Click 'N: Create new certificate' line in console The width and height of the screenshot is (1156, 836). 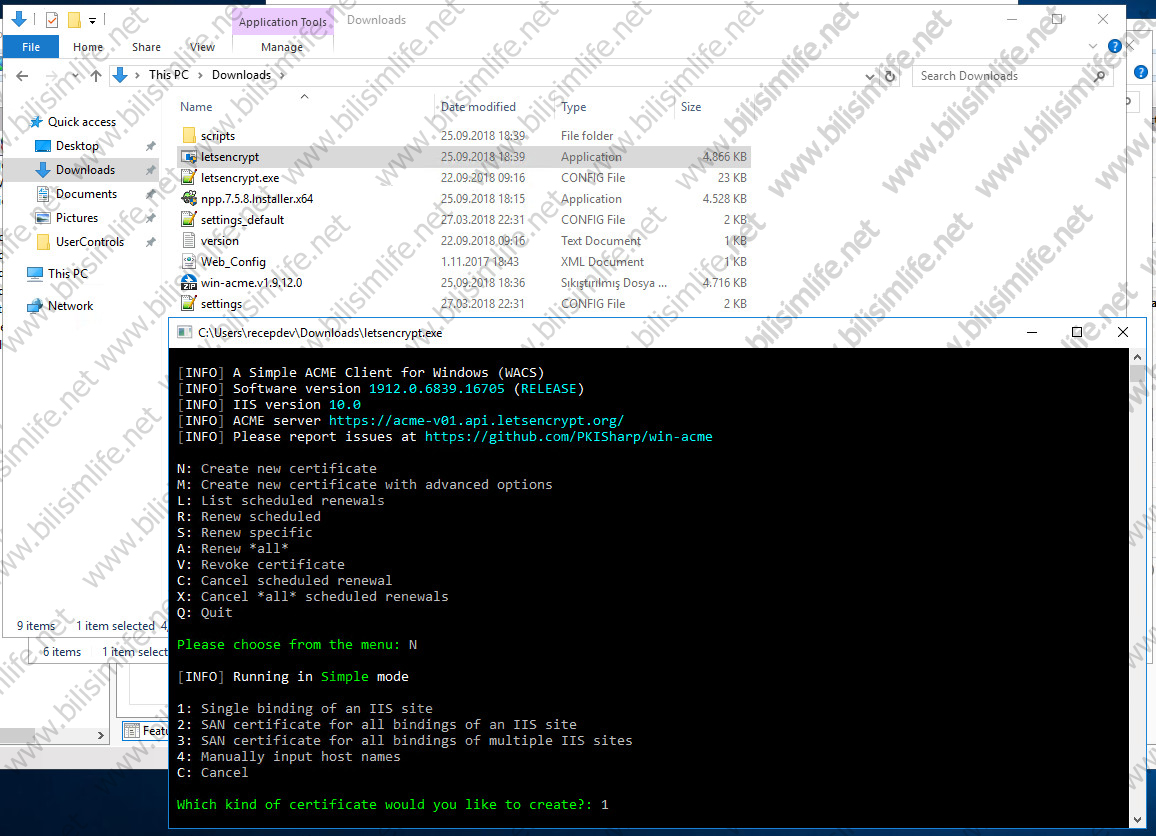pos(276,469)
